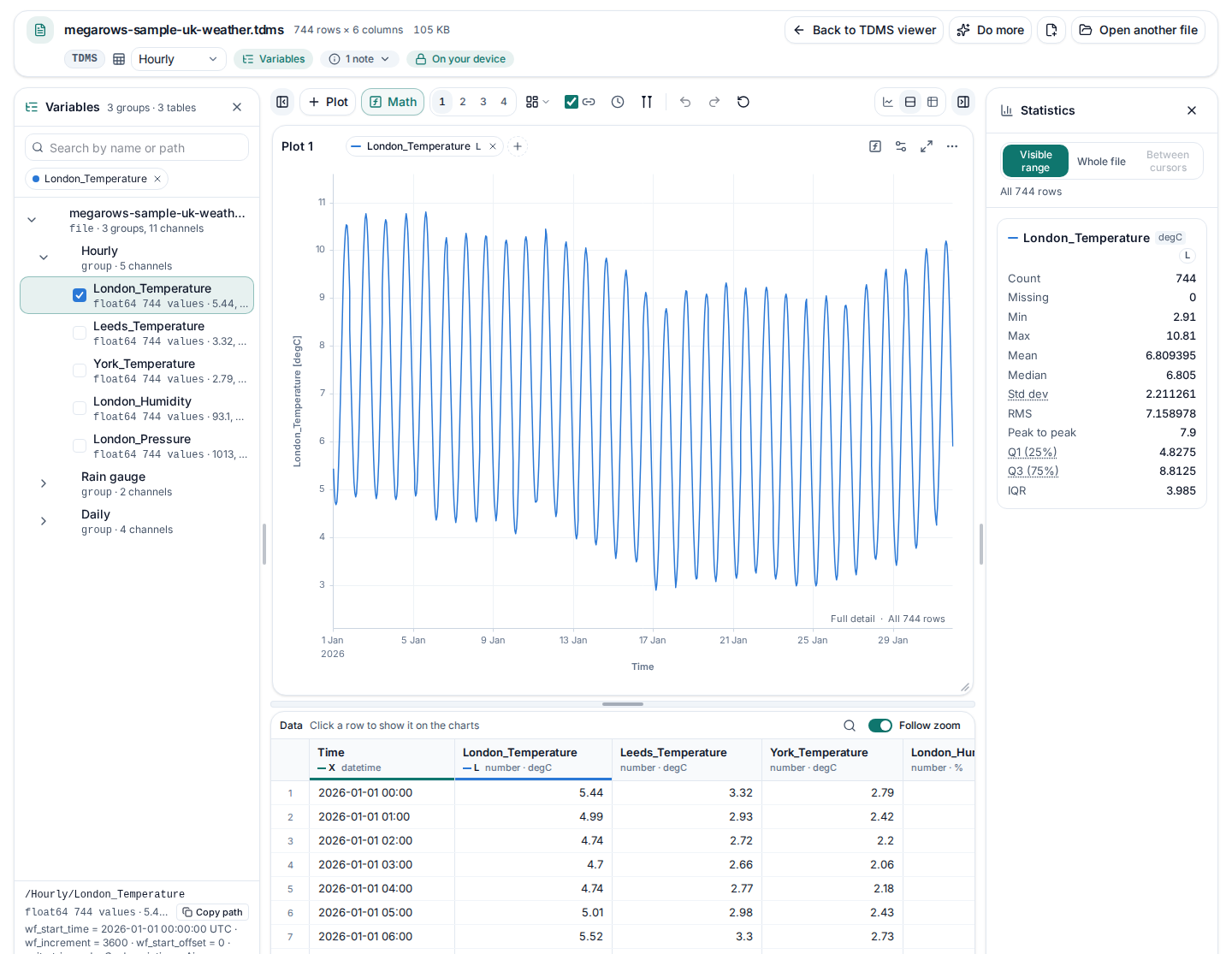
Task: Open the Do more menu button
Action: (990, 30)
